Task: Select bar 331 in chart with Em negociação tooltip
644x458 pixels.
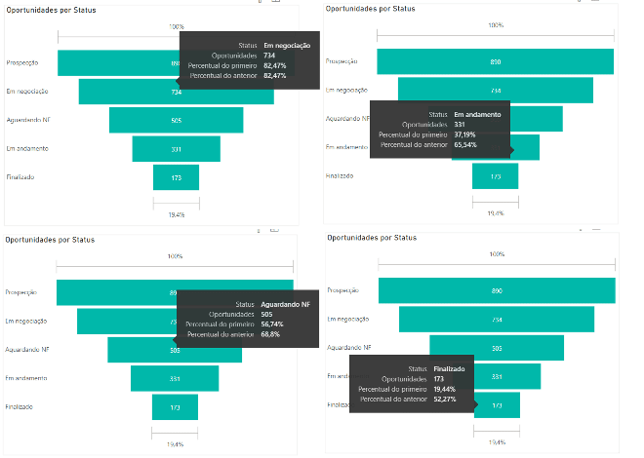Action: [176, 149]
